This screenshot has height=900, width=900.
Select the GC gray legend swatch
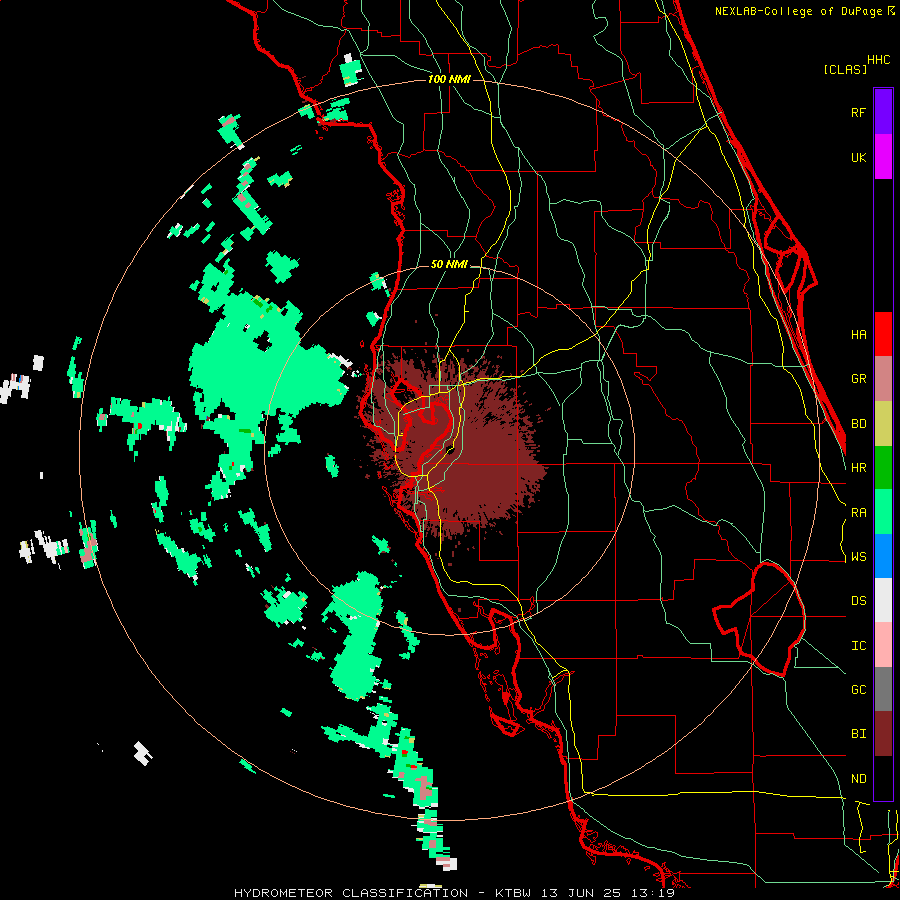(883, 689)
